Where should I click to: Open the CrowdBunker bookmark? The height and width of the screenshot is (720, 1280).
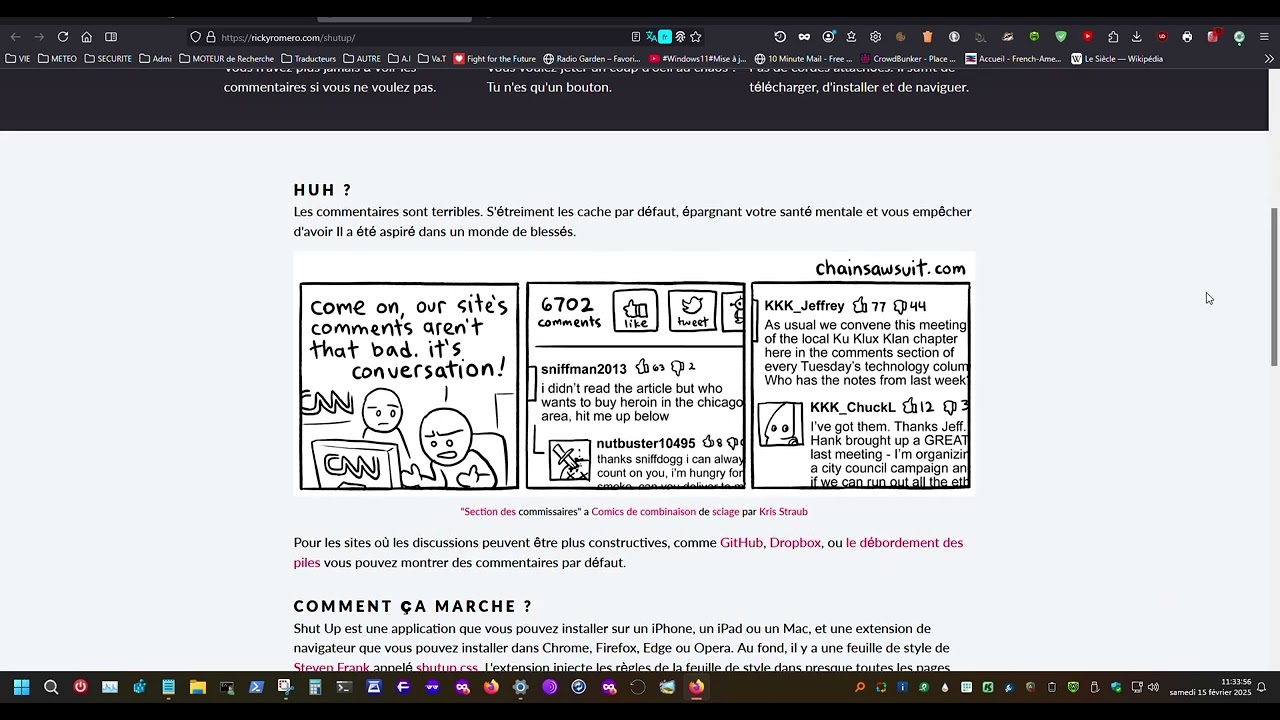(x=908, y=59)
